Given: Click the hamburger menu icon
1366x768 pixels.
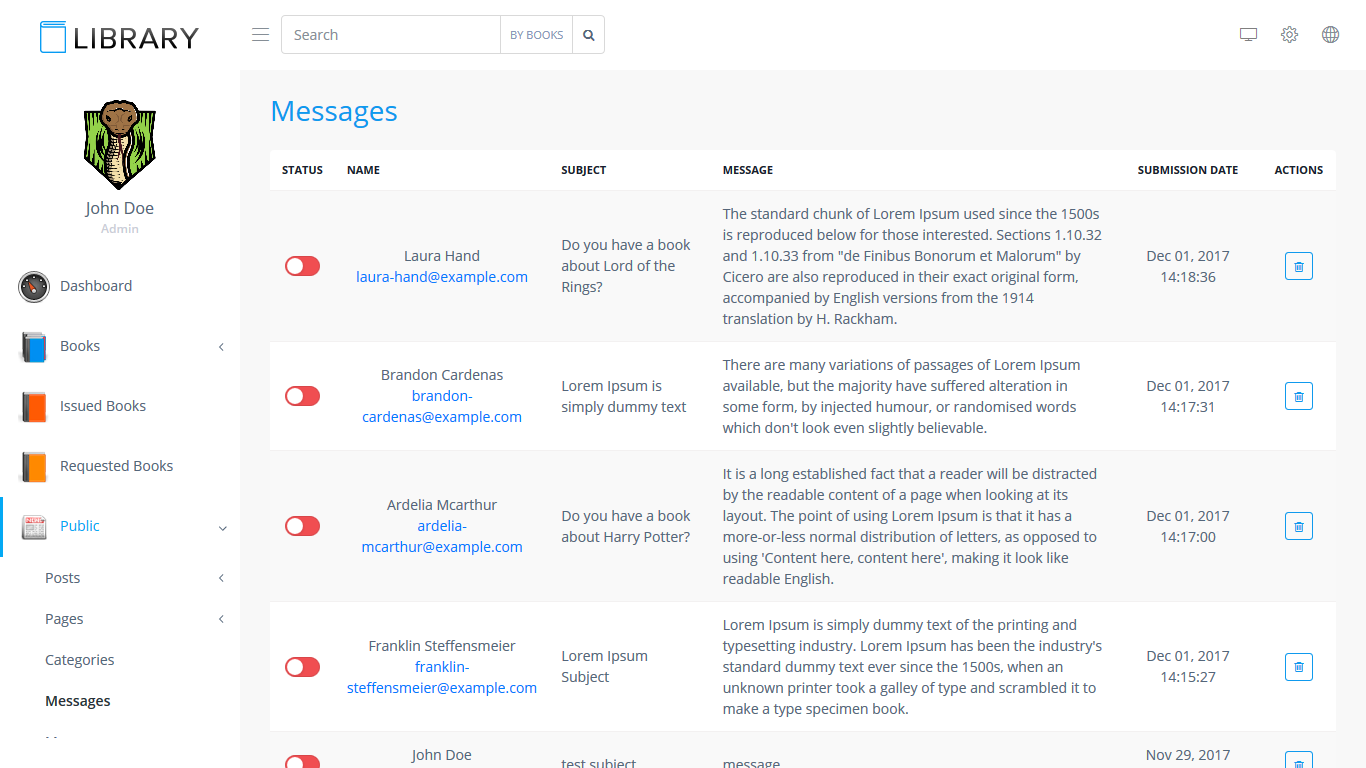Looking at the screenshot, I should click(260, 35).
